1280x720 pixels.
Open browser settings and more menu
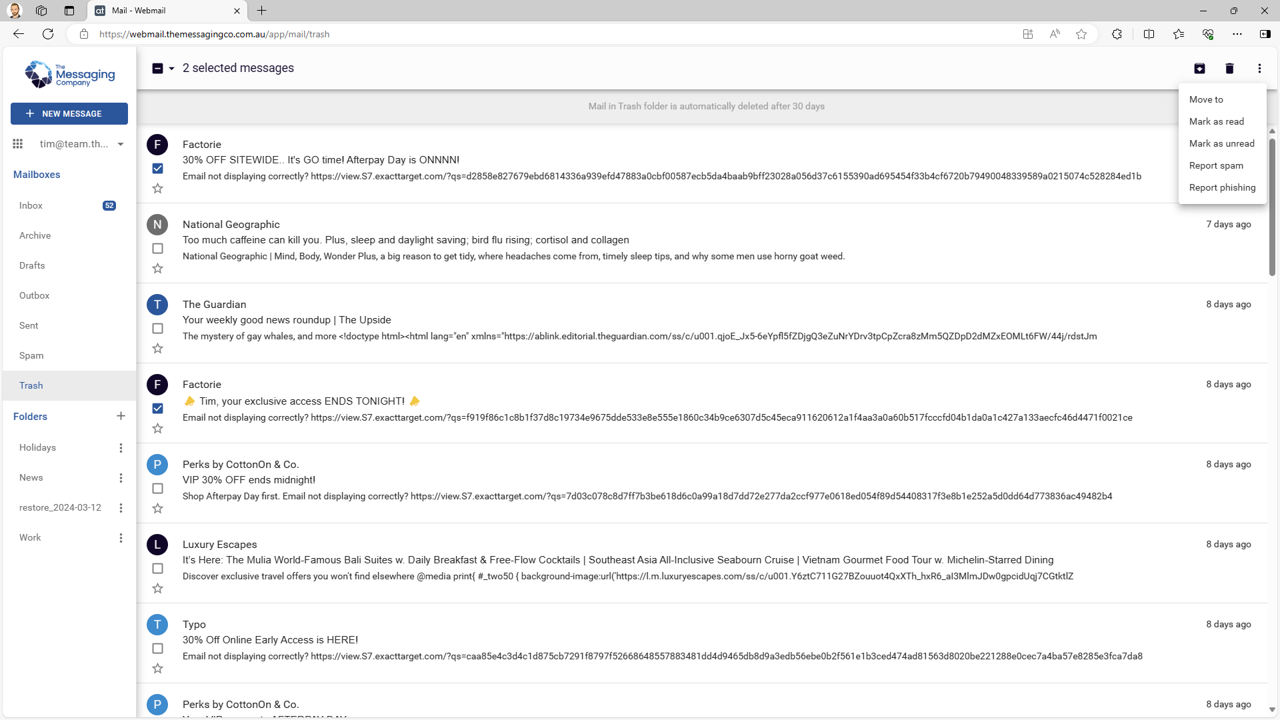(x=1237, y=34)
